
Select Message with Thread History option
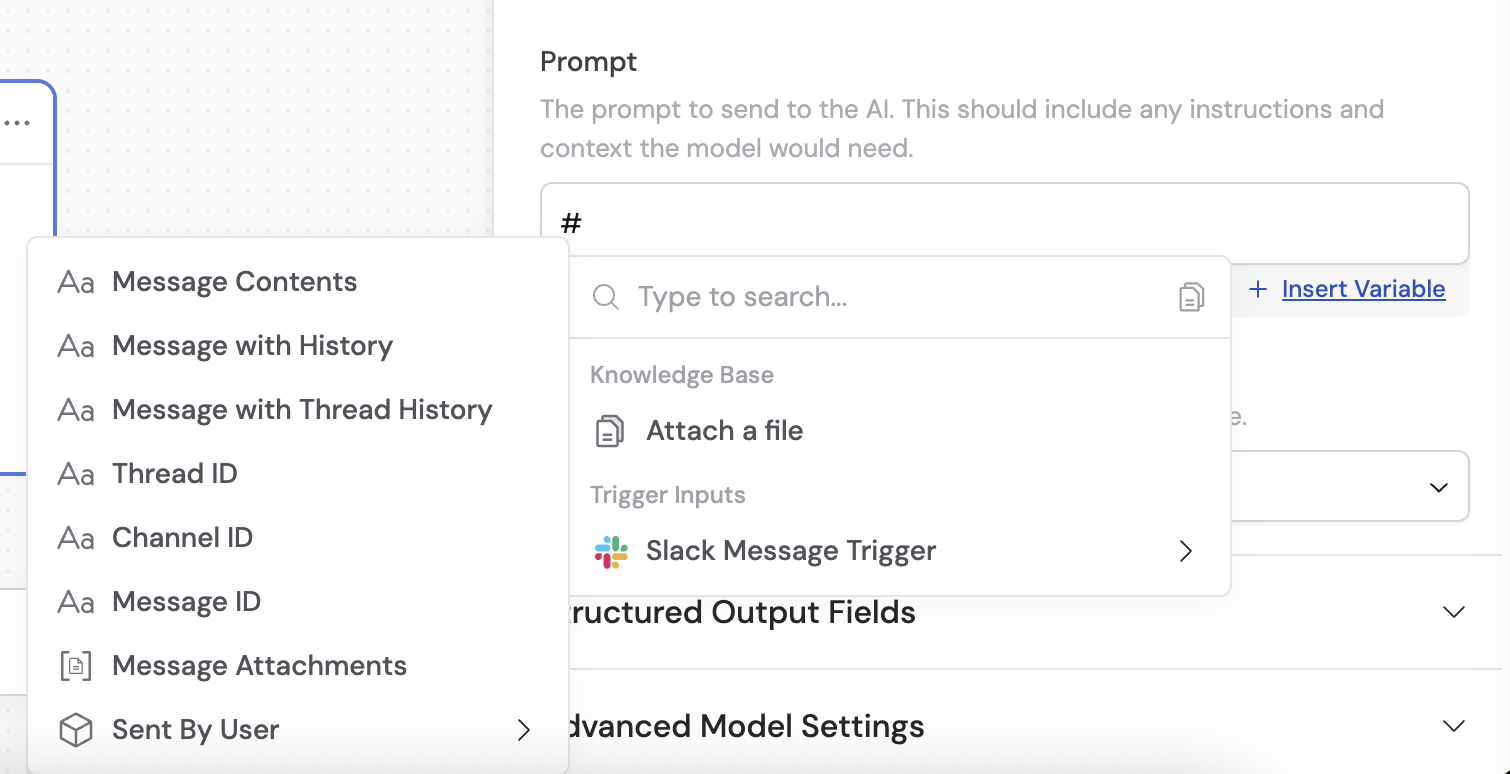pos(303,409)
